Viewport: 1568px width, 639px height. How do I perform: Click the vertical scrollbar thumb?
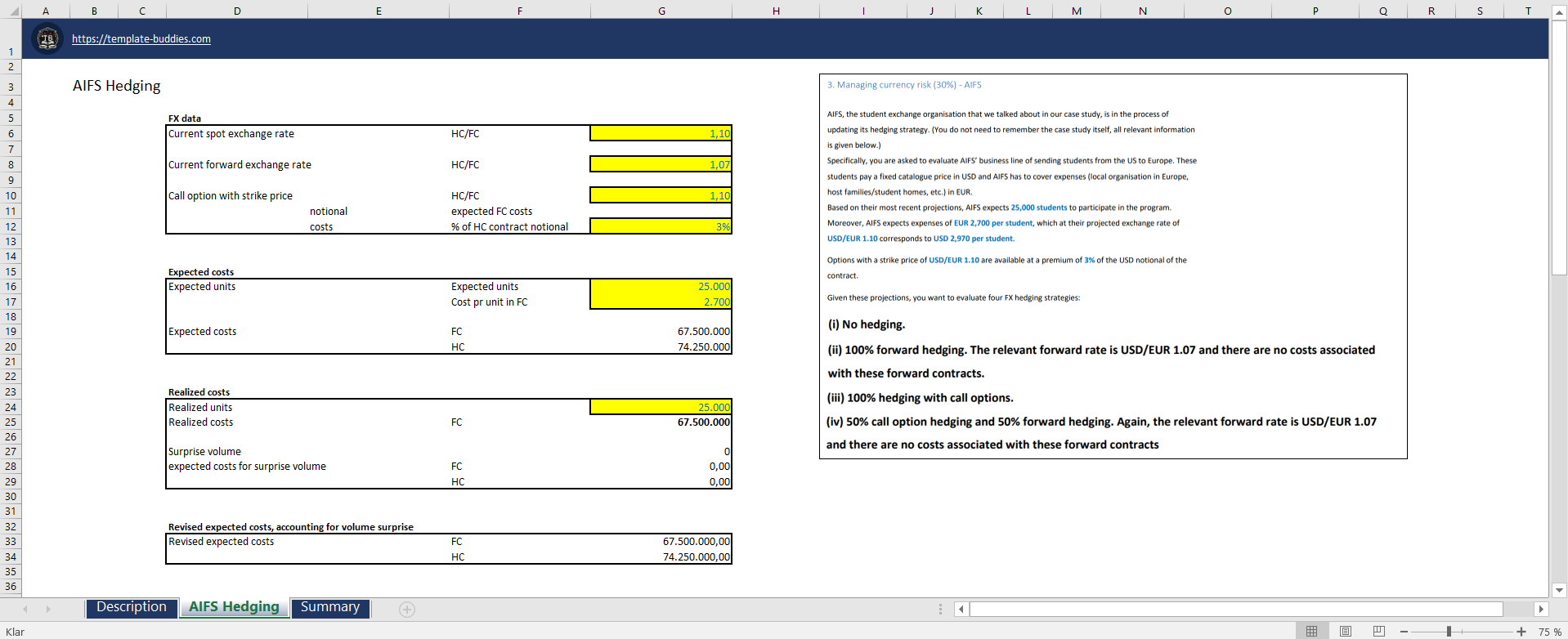tap(1559, 148)
